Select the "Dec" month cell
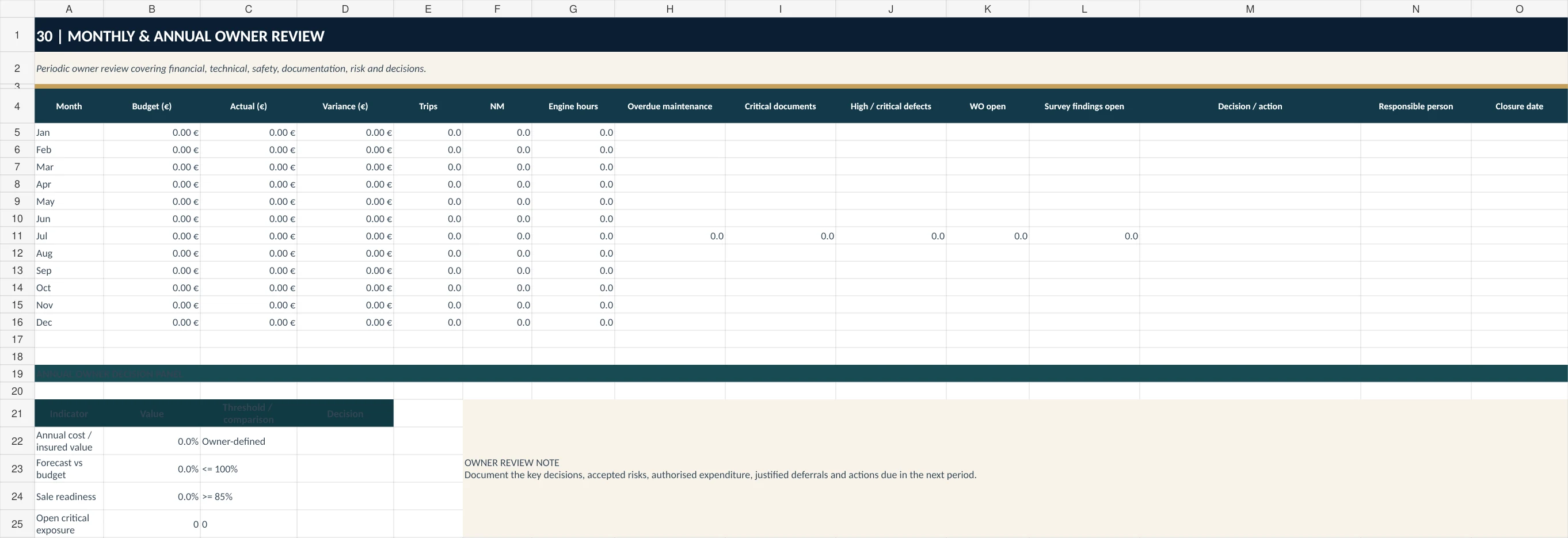The image size is (1568, 538). coord(68,322)
